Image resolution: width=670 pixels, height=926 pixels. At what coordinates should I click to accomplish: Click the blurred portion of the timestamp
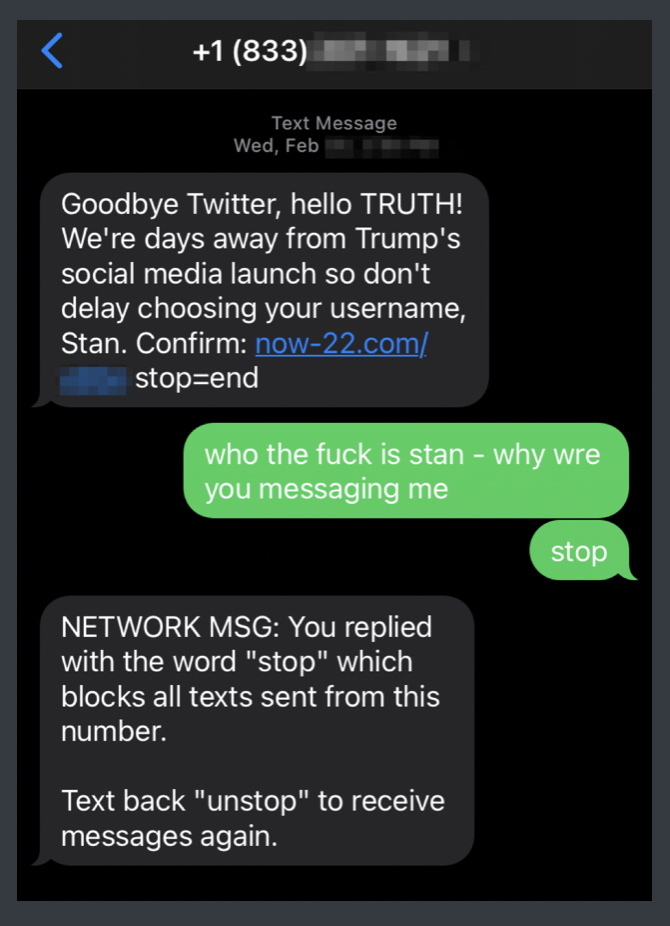tap(382, 146)
